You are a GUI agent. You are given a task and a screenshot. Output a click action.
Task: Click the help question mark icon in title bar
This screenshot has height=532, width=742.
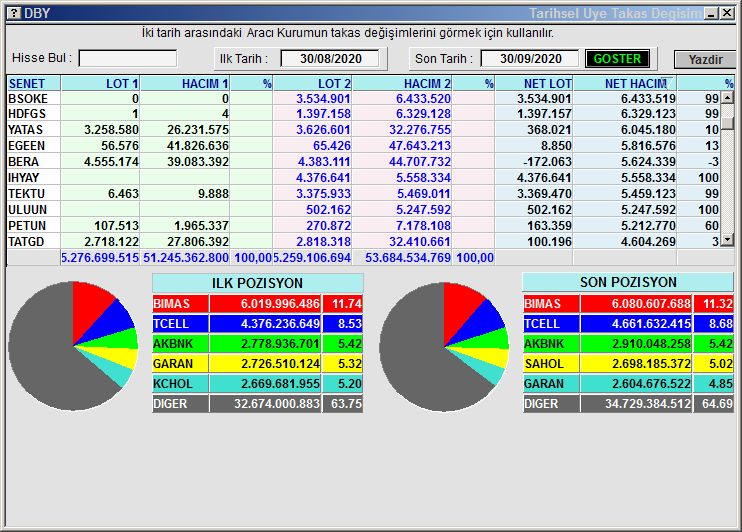pyautogui.click(x=14, y=13)
